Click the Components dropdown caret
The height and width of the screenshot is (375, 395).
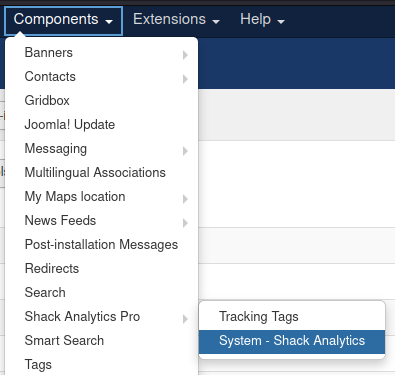109,22
